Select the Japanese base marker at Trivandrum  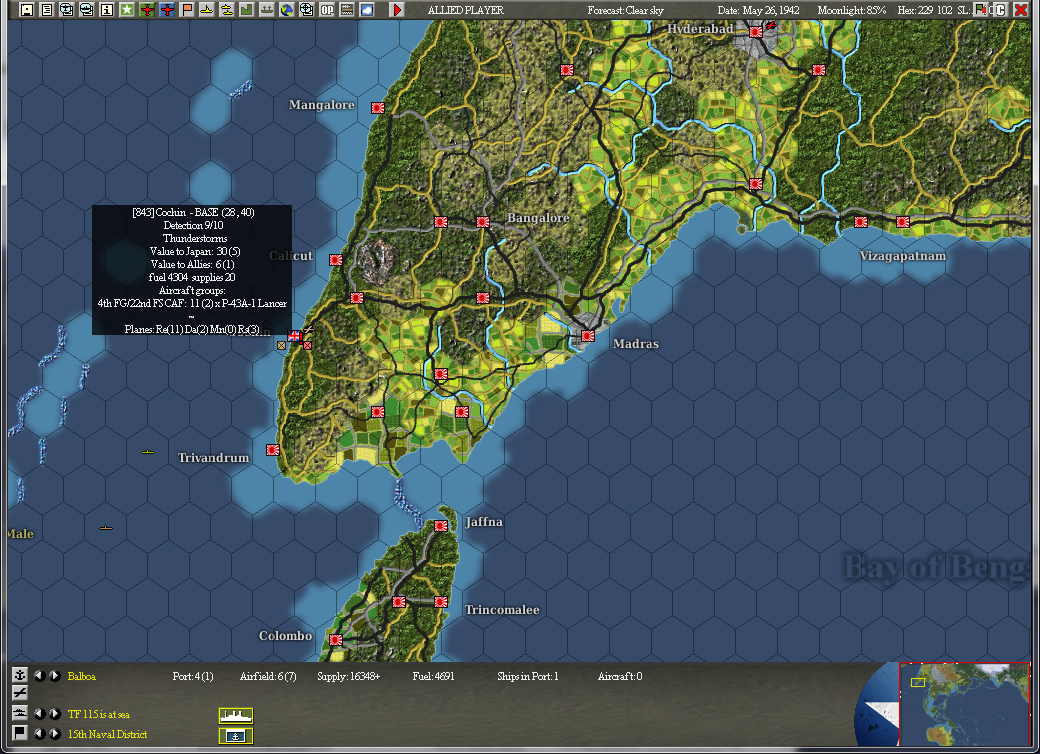273,450
